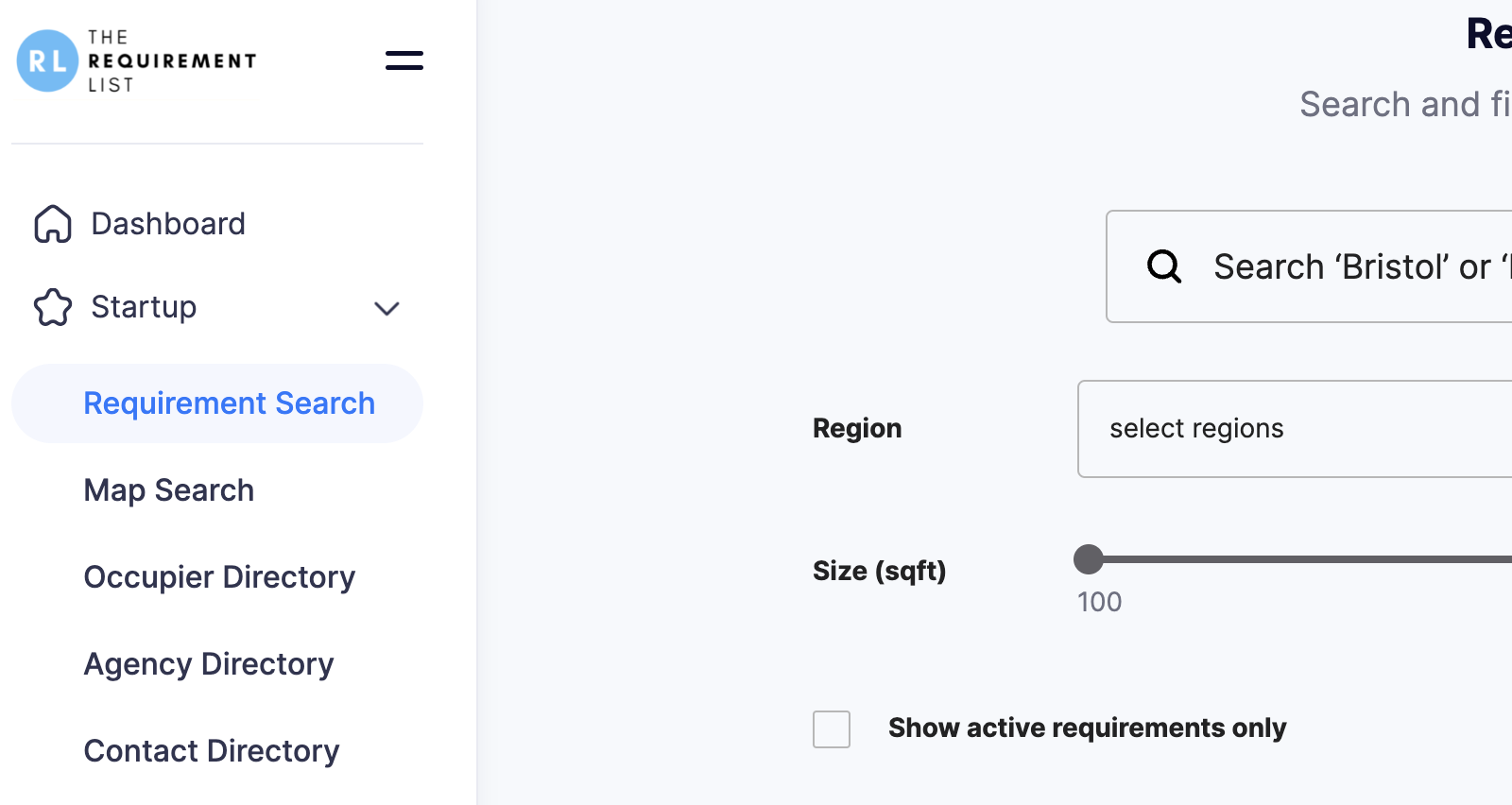The height and width of the screenshot is (805, 1512).
Task: Enable the active requirements only checkbox
Action: [832, 729]
